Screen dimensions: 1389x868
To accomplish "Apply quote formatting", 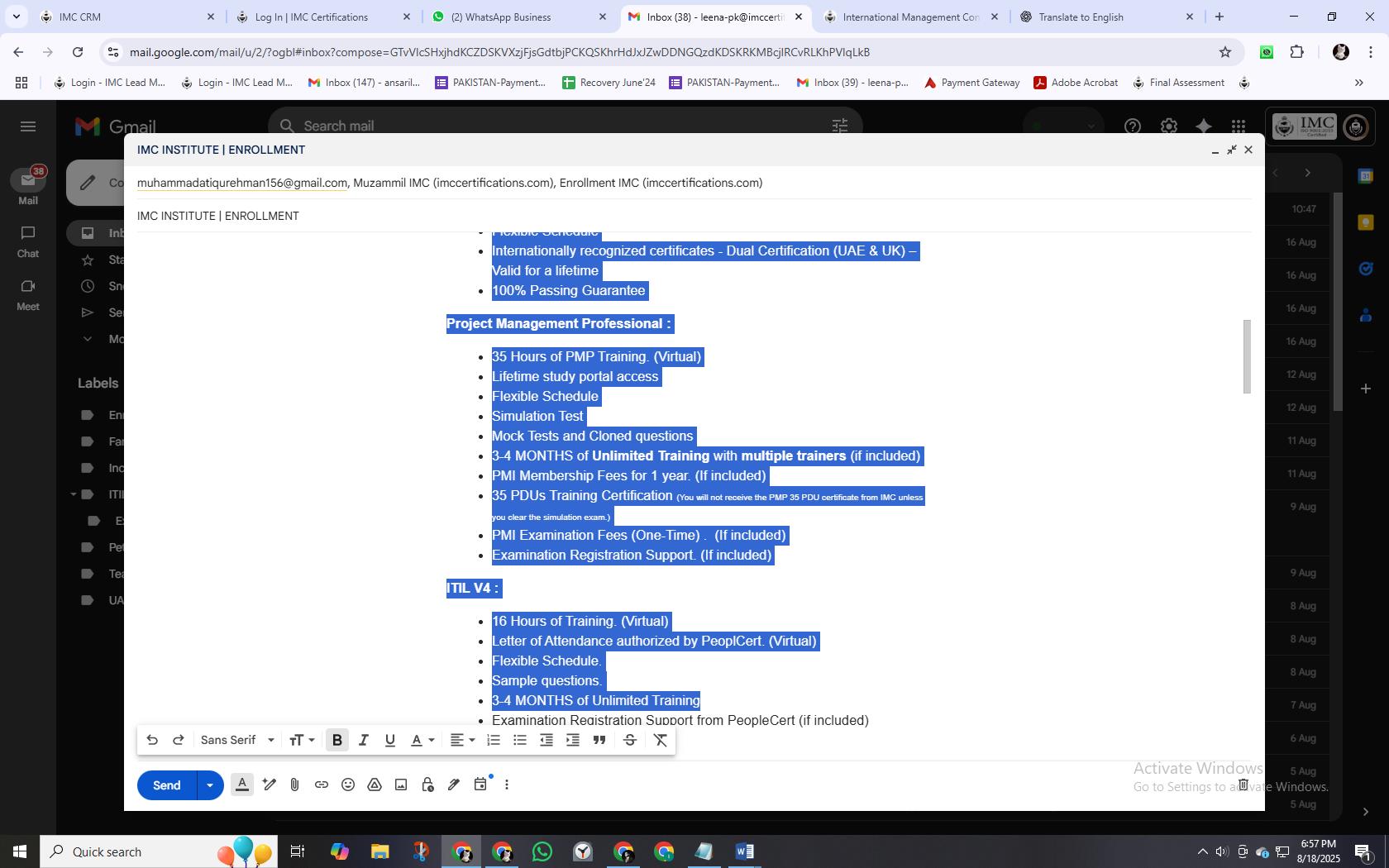I will pos(599,740).
